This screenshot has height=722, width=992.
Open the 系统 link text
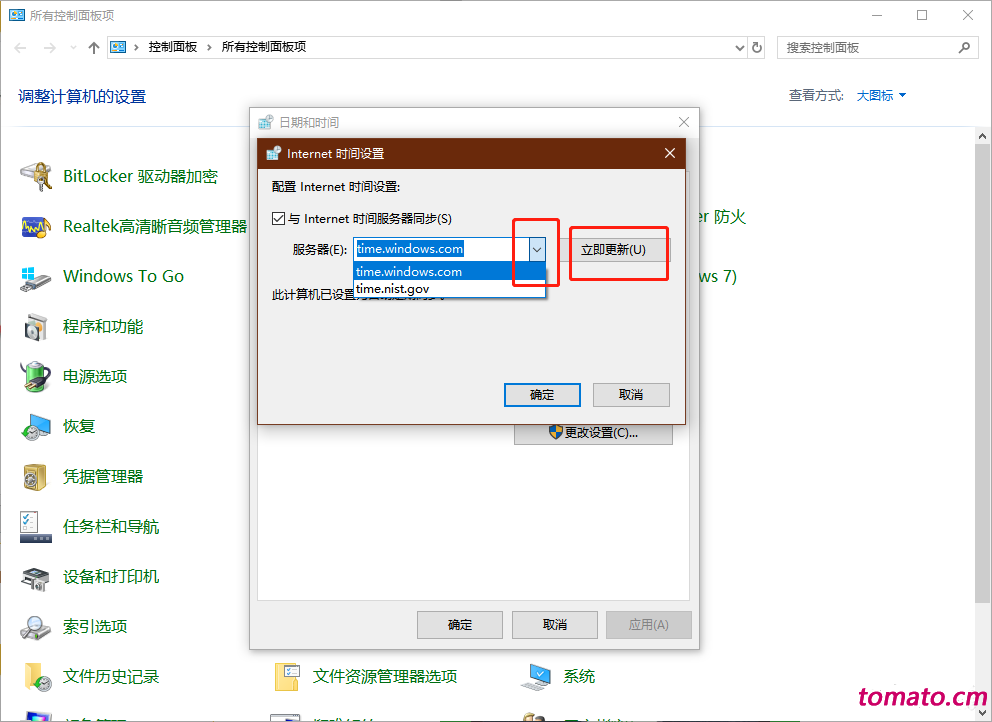[x=579, y=676]
